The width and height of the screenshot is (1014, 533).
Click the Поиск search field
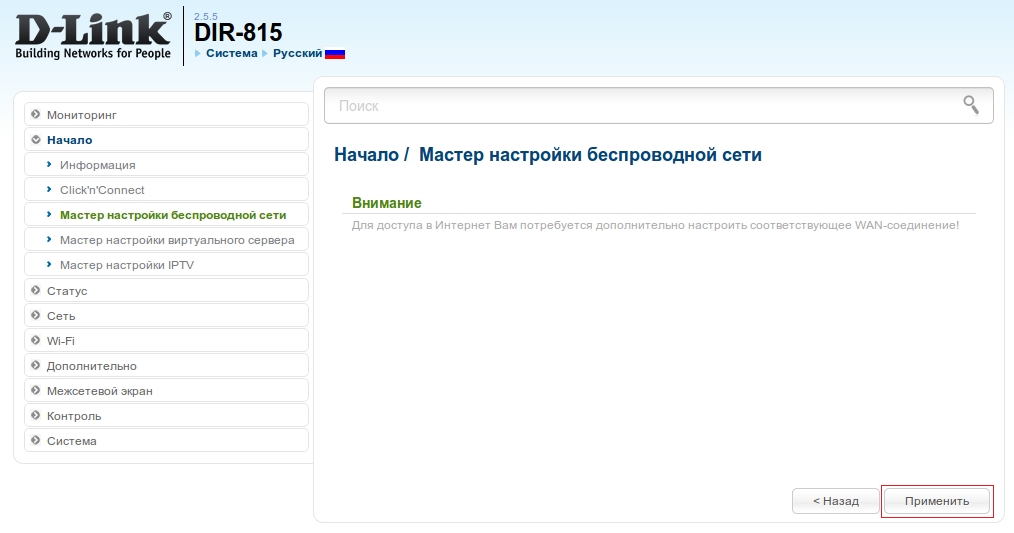[640, 105]
